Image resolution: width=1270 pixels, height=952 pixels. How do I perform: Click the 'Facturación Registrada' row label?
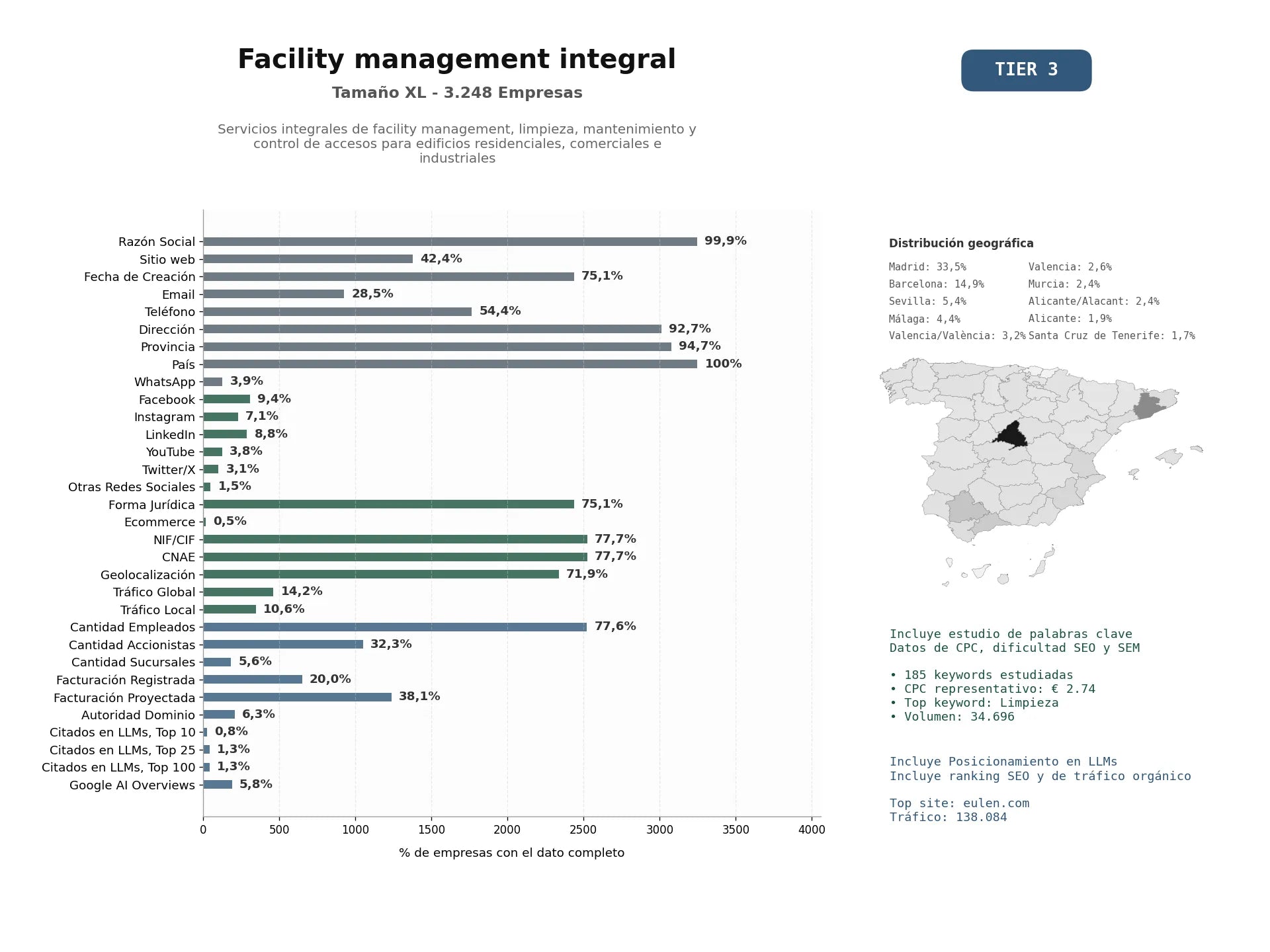[x=126, y=680]
